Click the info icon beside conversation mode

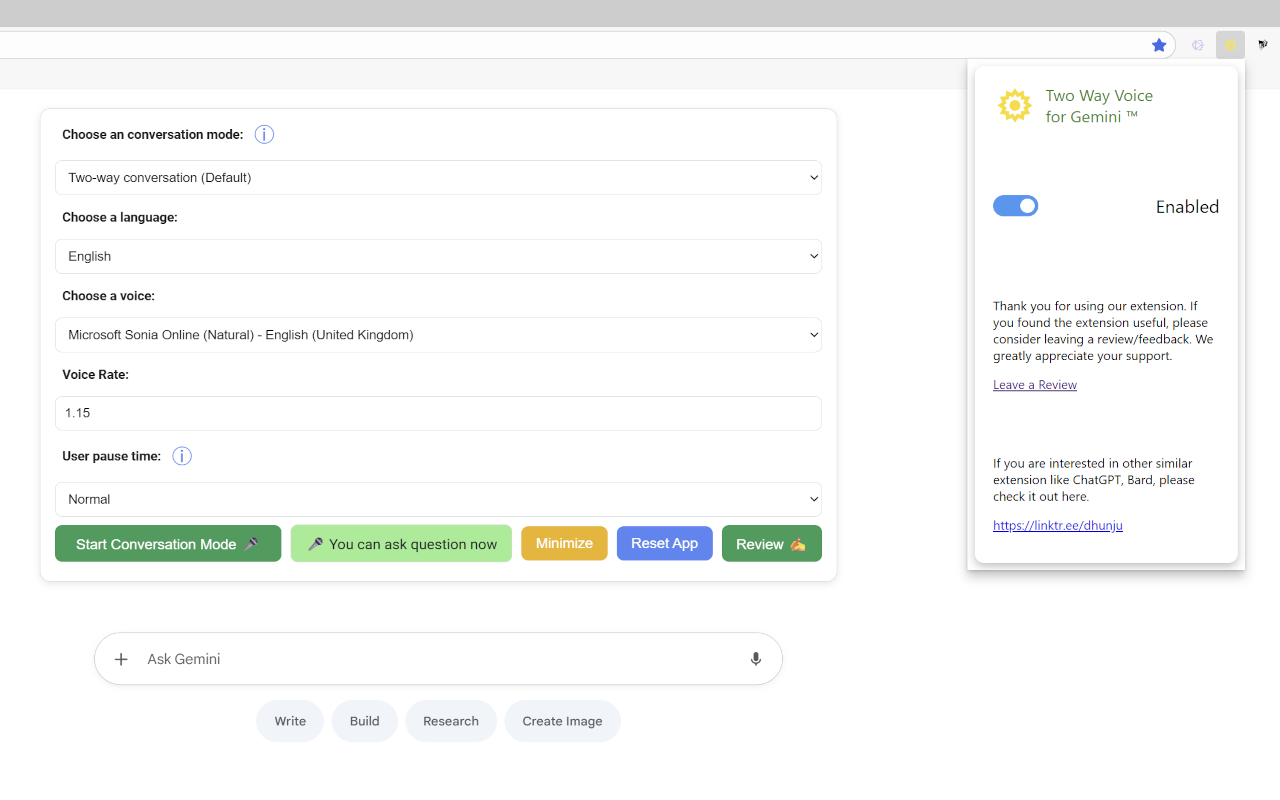264,135
